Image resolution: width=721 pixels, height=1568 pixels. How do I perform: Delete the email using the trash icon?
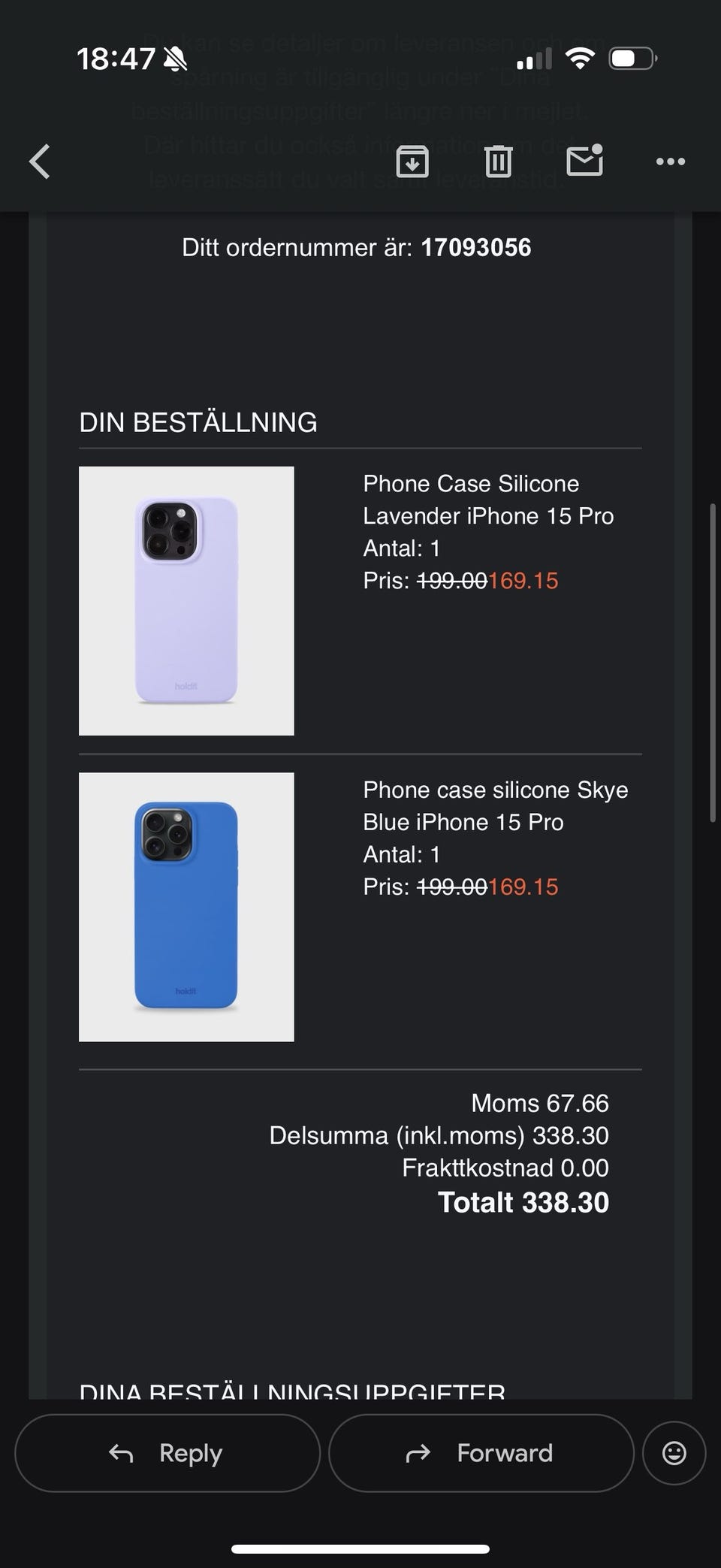[498, 162]
